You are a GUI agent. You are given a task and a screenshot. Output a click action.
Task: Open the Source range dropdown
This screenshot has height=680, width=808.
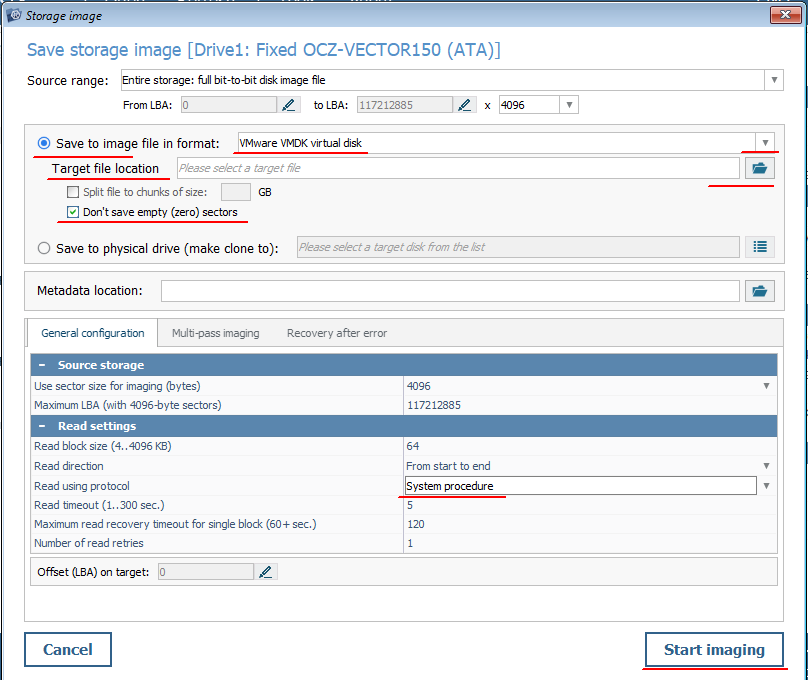click(x=773, y=80)
